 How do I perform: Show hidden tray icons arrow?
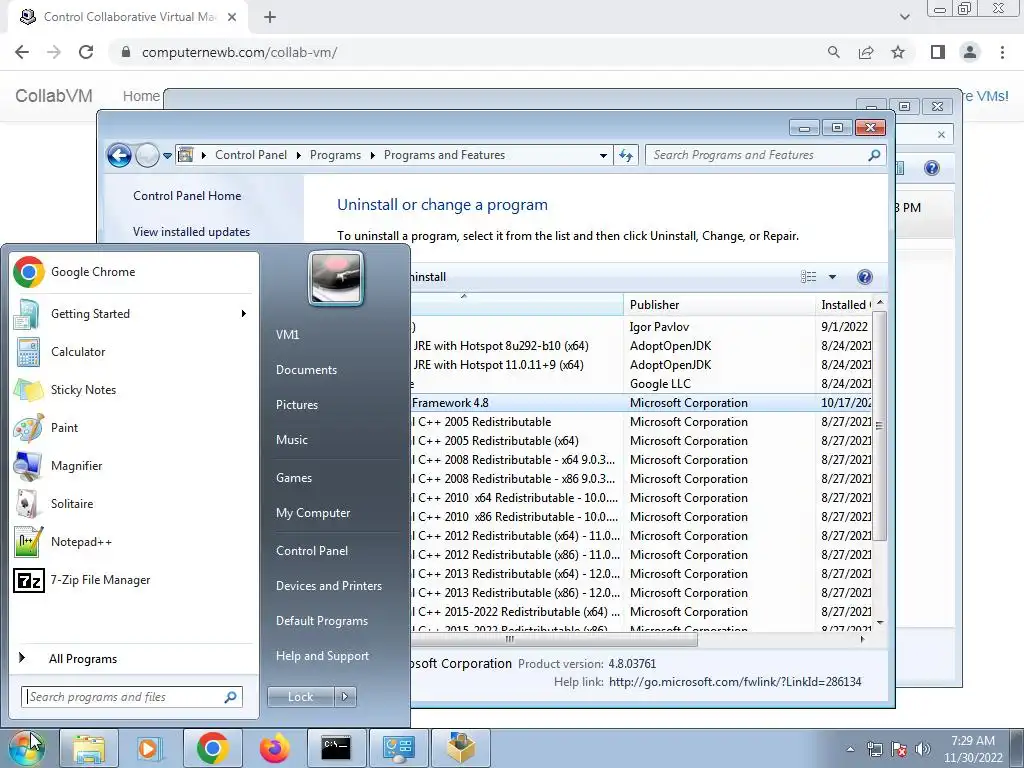pyautogui.click(x=850, y=749)
